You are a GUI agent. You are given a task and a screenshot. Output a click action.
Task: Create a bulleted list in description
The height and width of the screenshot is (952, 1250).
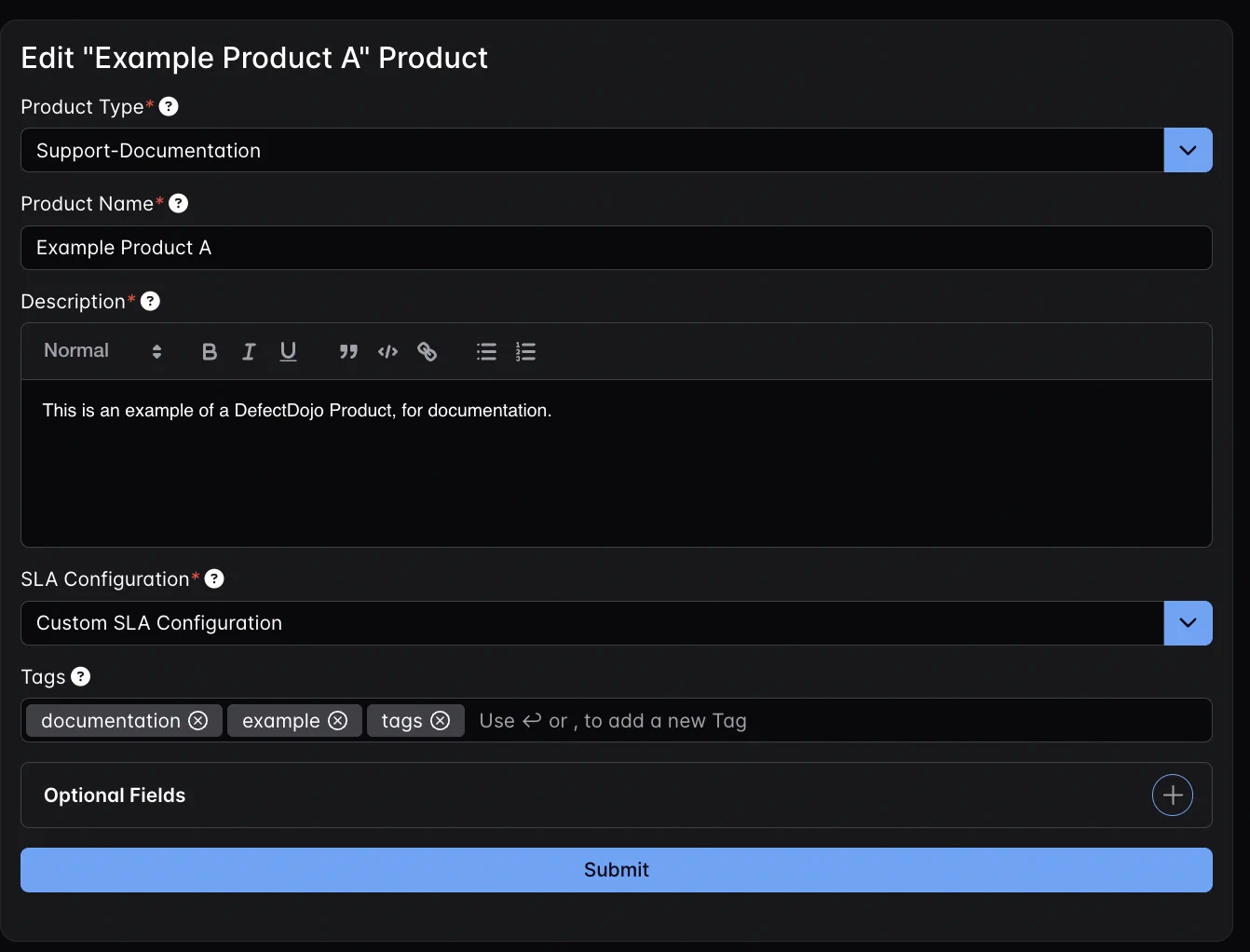(x=486, y=352)
